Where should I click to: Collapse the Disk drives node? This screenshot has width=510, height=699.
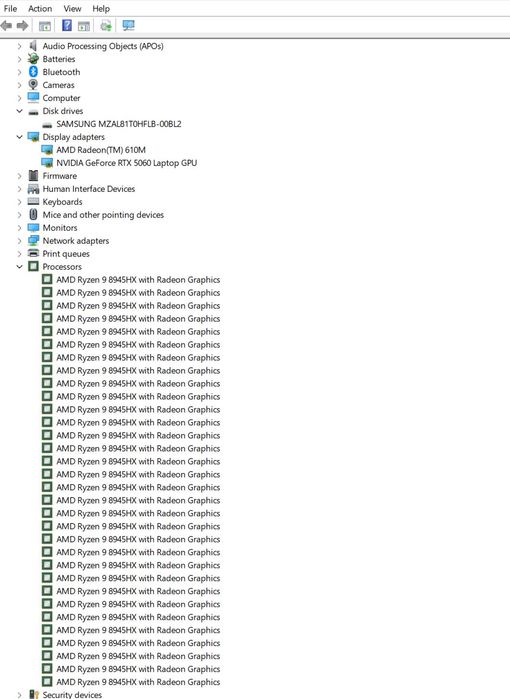19,111
